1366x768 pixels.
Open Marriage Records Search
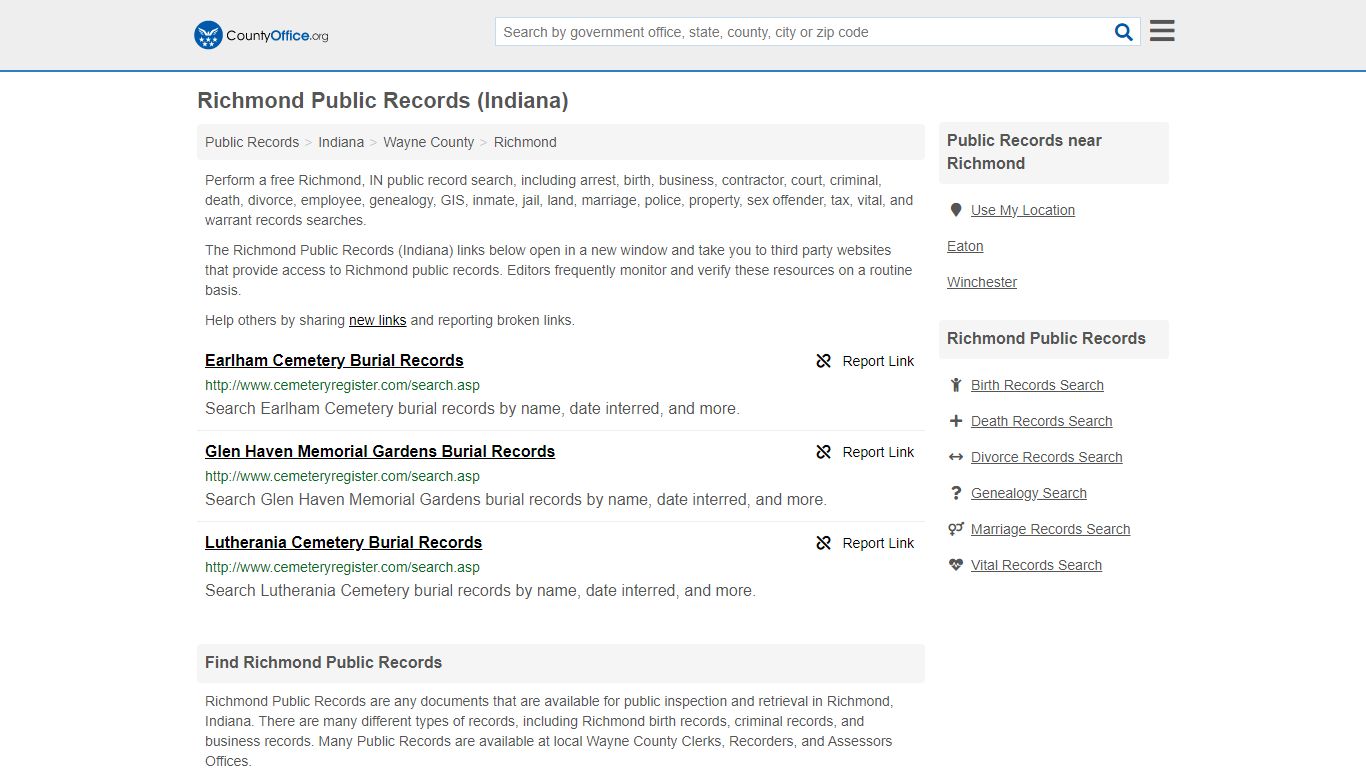1050,529
